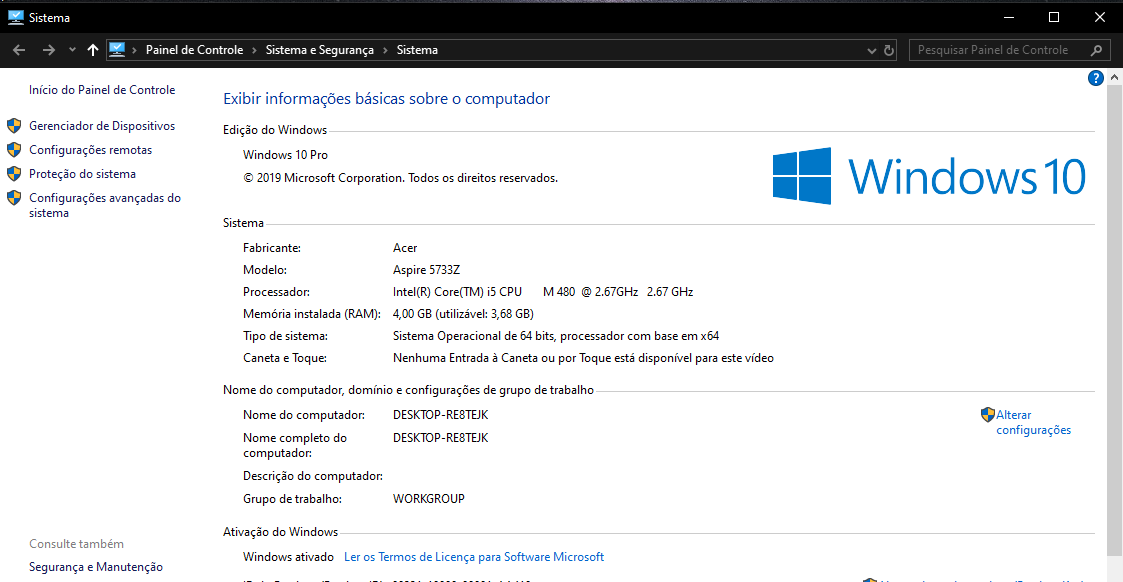Select the manufacturer value Acer
This screenshot has width=1123, height=582.
point(405,248)
